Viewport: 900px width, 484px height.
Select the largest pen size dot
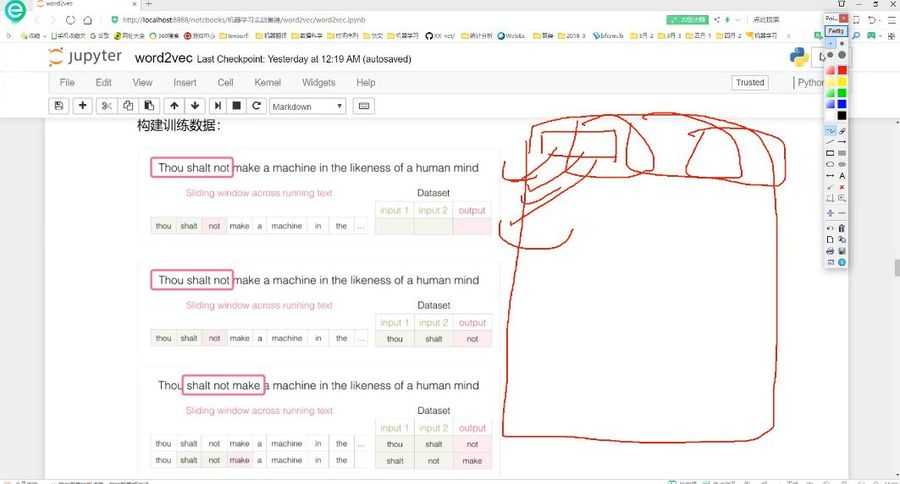(x=841, y=55)
